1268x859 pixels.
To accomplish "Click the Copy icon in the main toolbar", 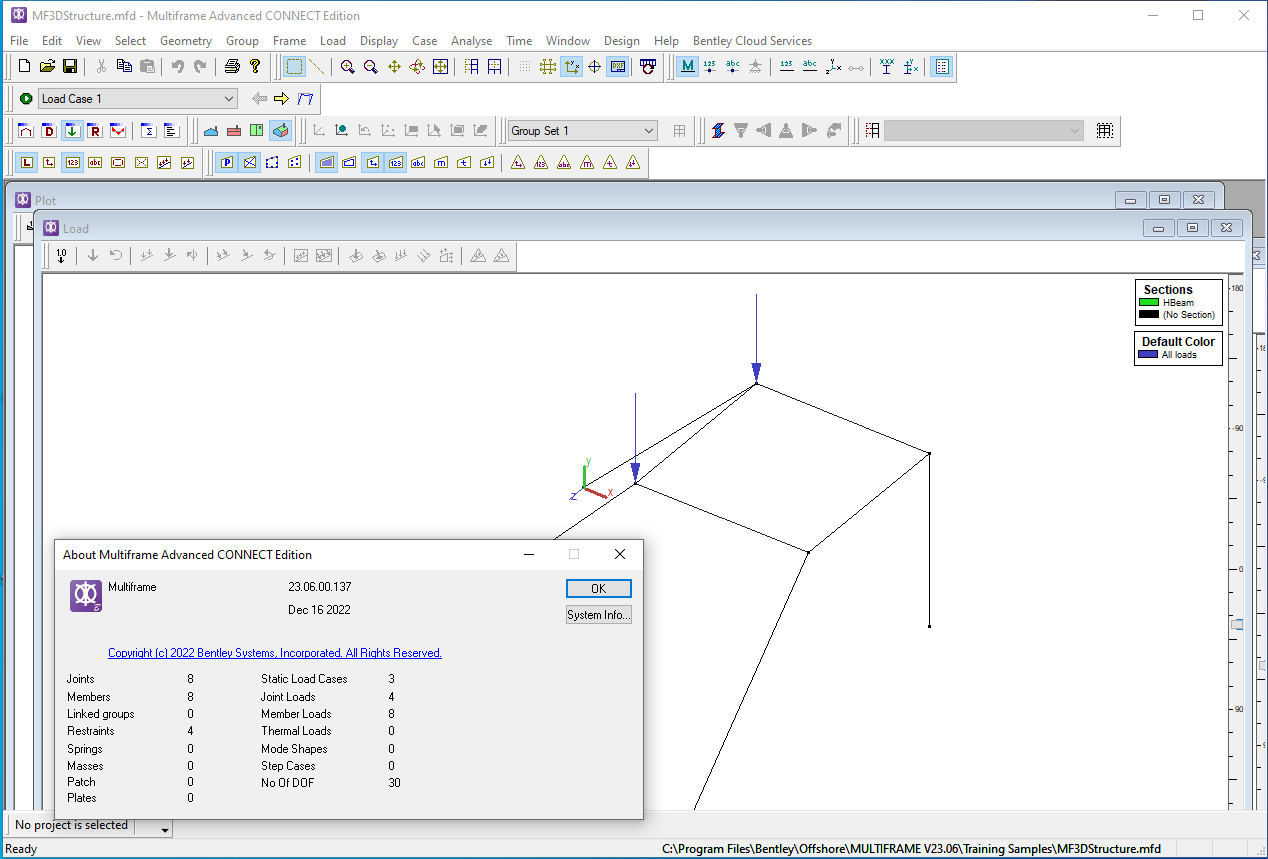I will tap(124, 67).
